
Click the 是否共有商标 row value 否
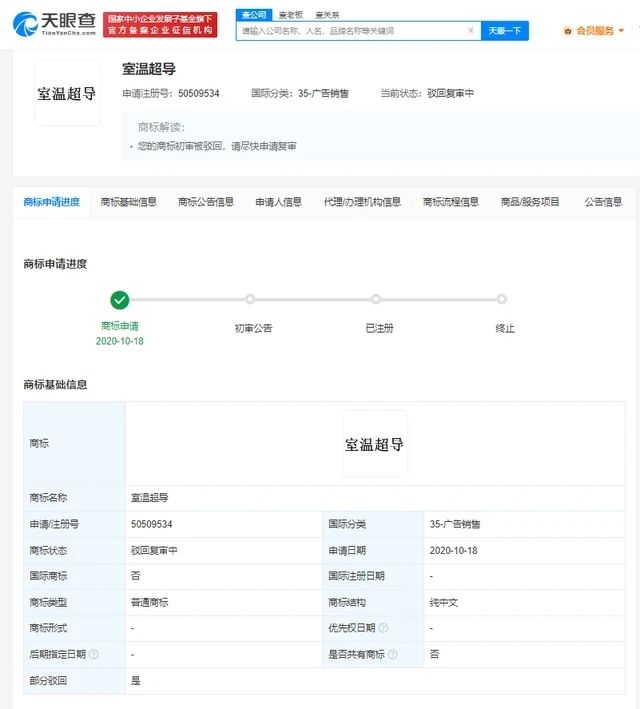coord(434,654)
